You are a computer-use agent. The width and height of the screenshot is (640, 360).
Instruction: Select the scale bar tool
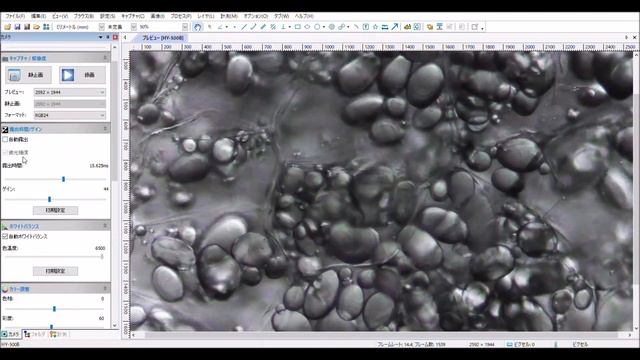pos(385,27)
